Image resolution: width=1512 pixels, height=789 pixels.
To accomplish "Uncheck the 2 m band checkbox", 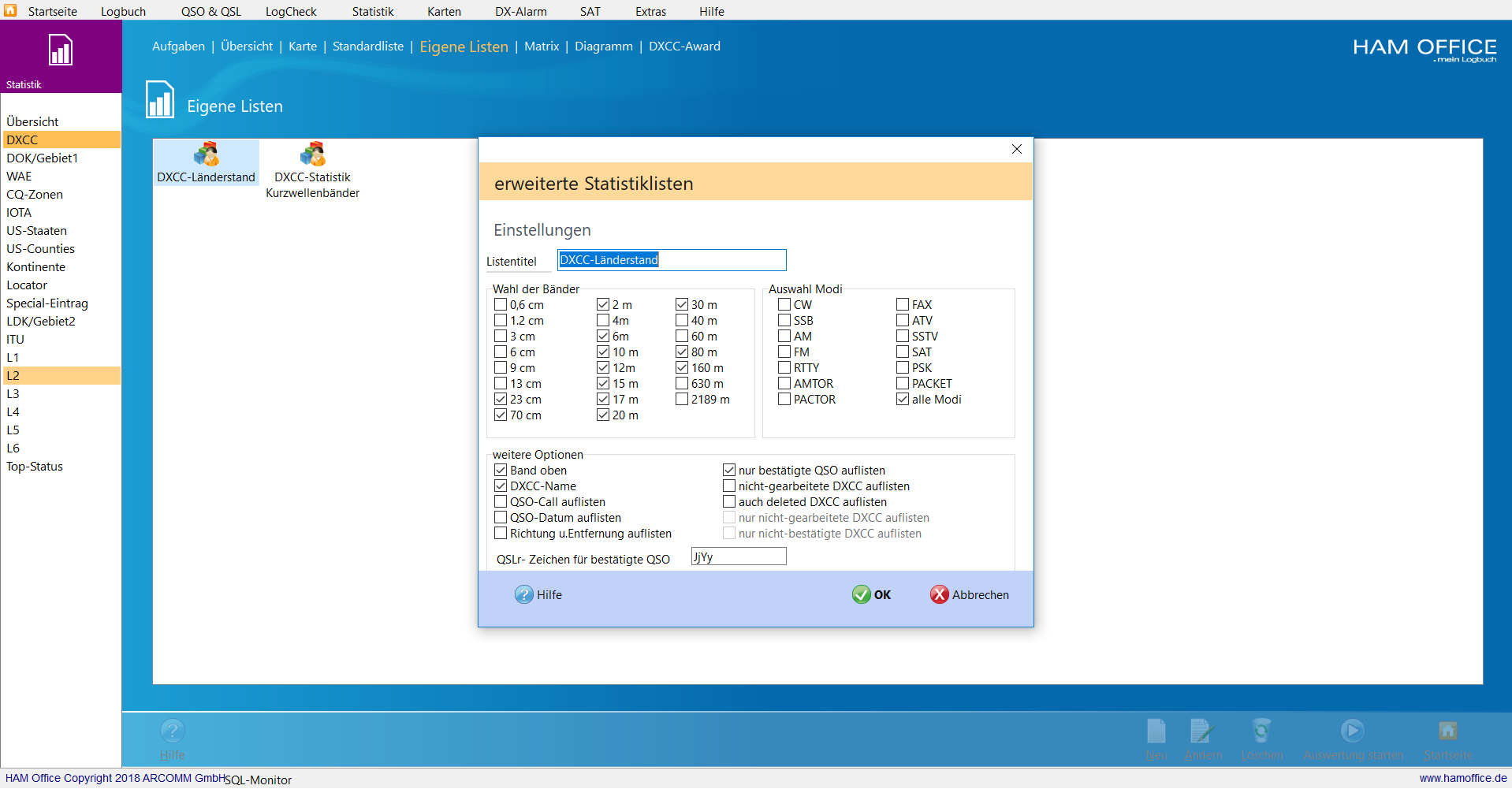I will click(603, 304).
